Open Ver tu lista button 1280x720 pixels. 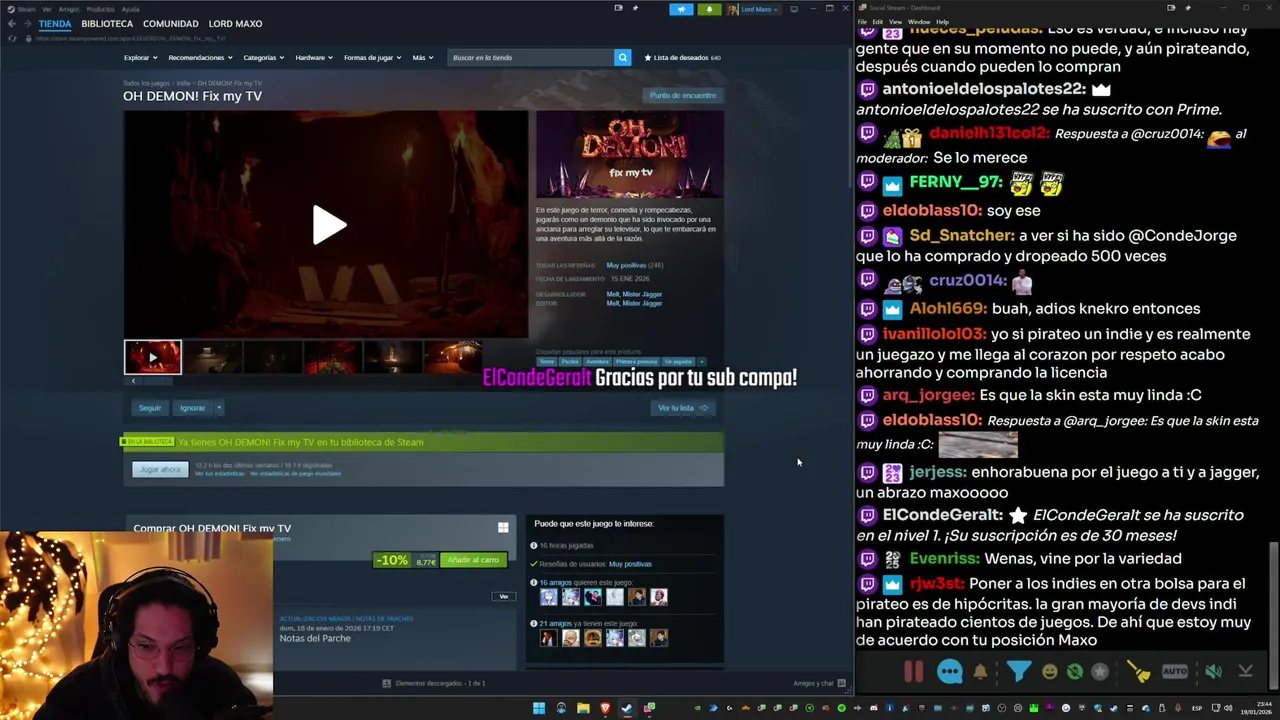[x=683, y=408]
